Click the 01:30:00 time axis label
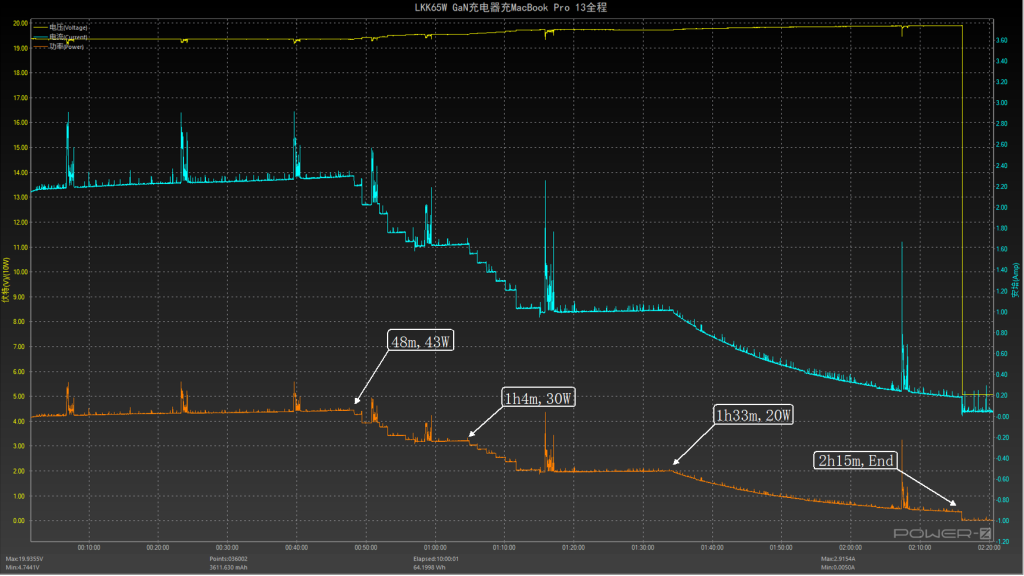 (643, 548)
